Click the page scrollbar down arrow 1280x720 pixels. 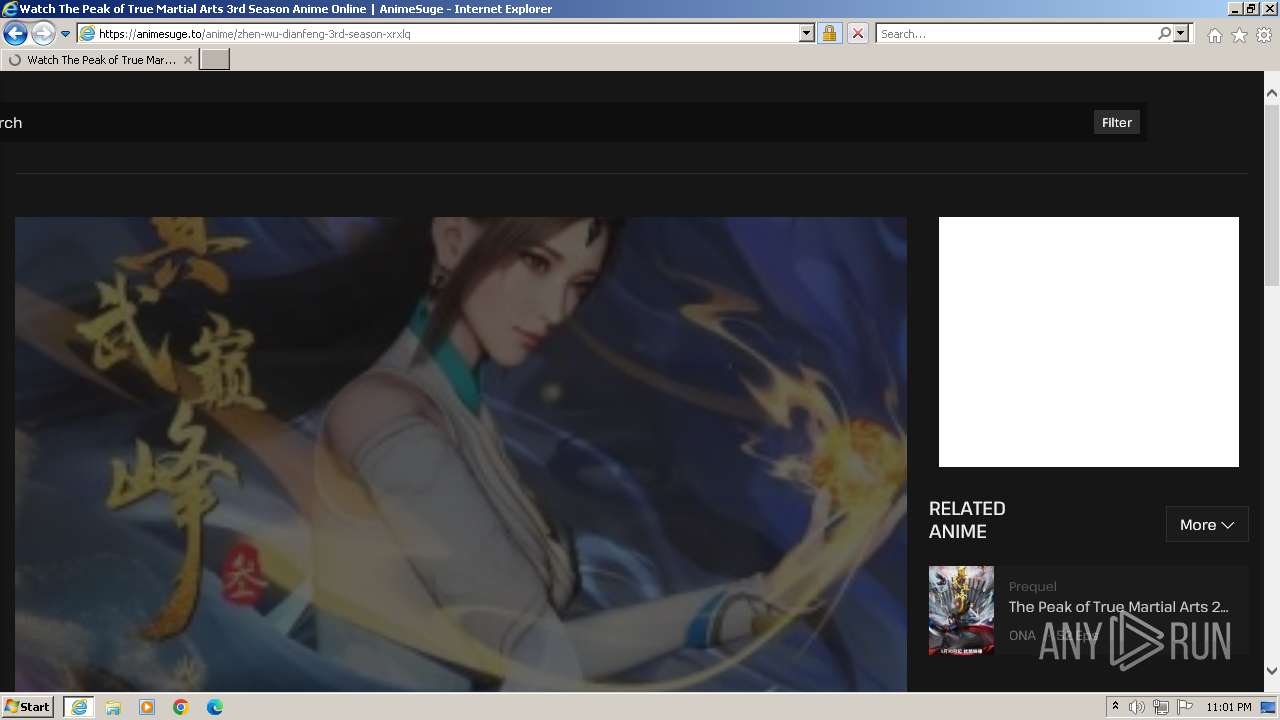tap(1272, 671)
